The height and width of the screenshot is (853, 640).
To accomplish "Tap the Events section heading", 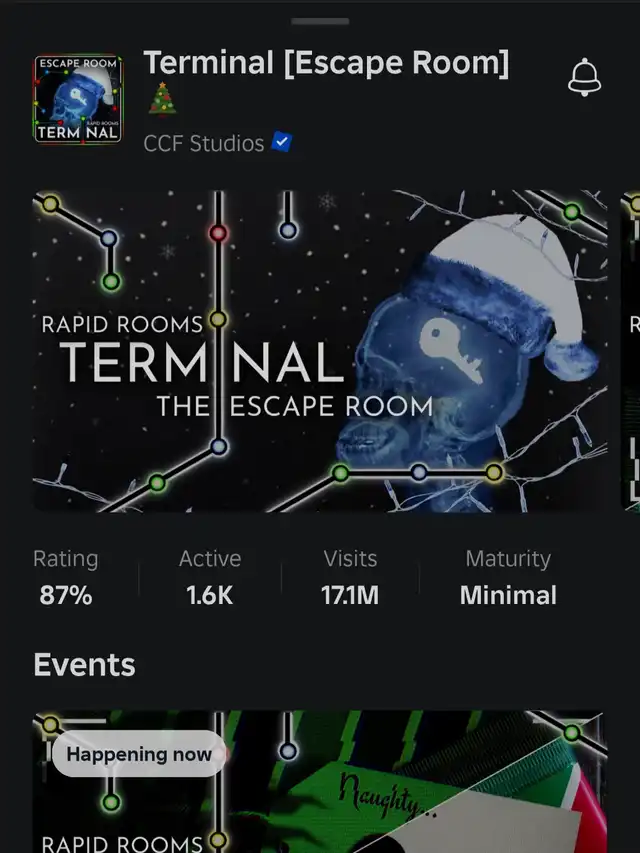I will click(84, 664).
